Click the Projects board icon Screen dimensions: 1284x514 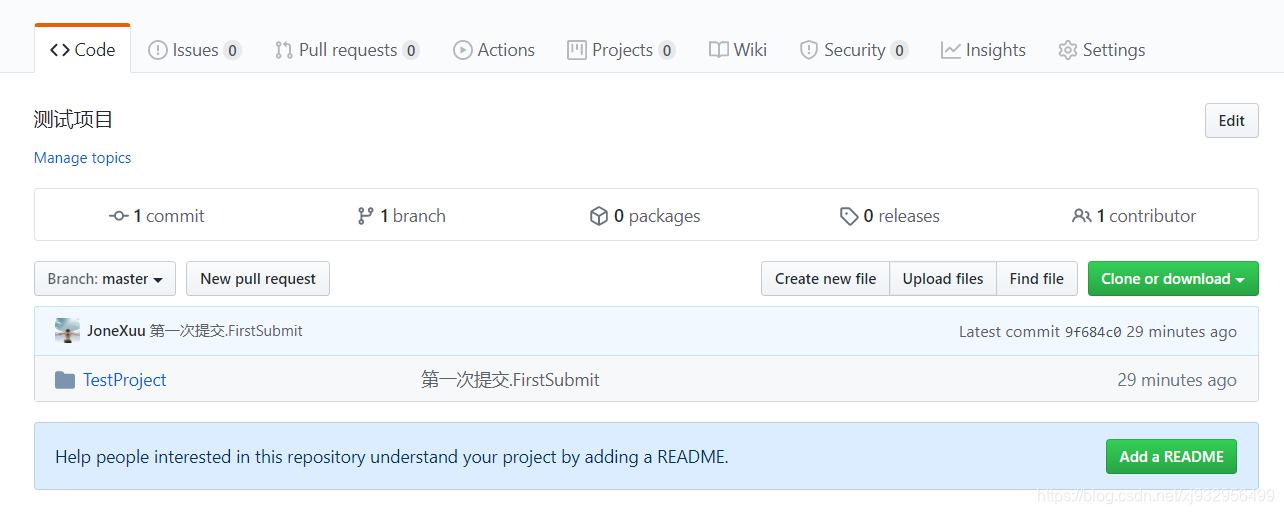577,50
